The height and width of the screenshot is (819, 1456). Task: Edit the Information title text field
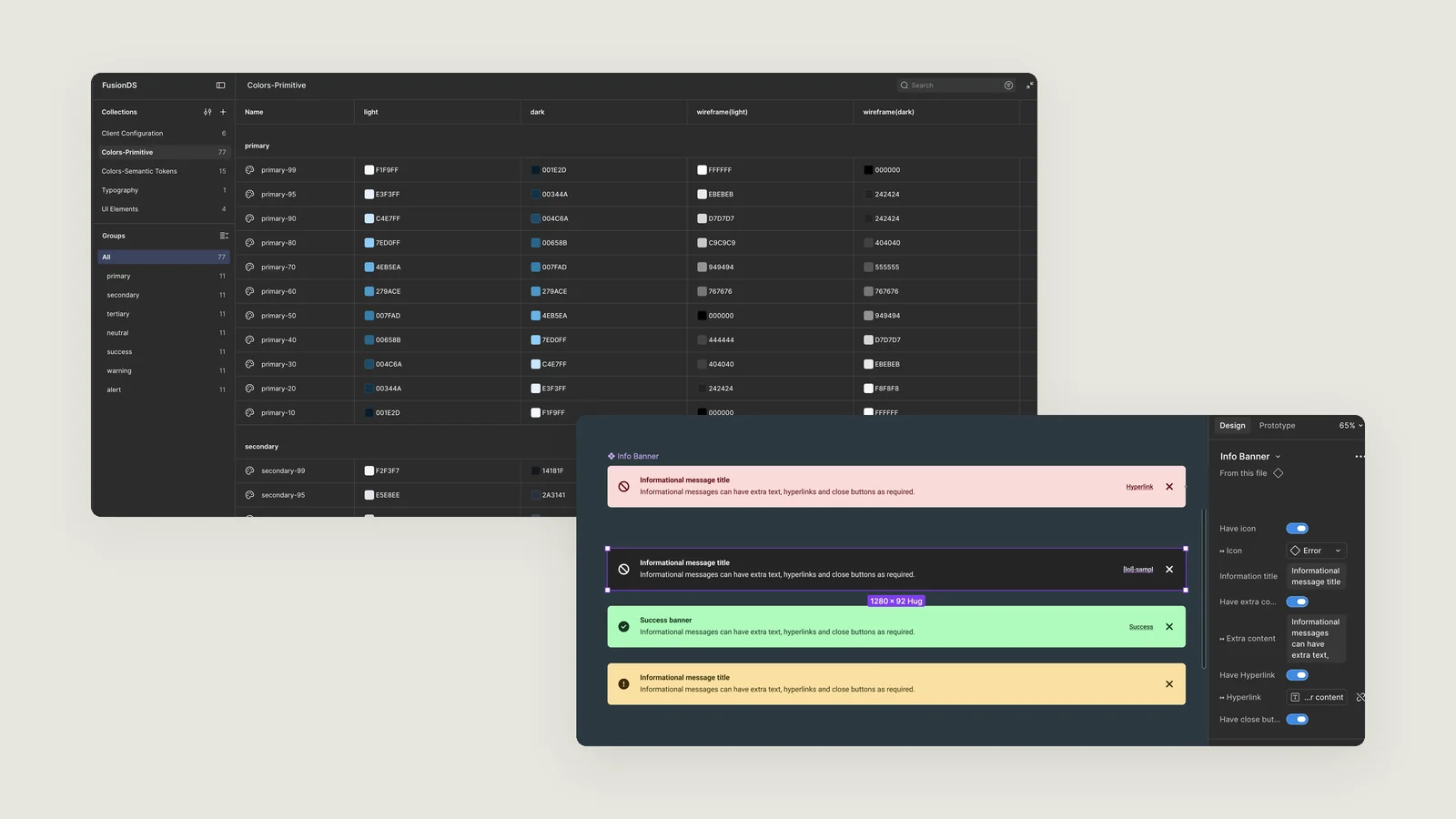pos(1316,576)
